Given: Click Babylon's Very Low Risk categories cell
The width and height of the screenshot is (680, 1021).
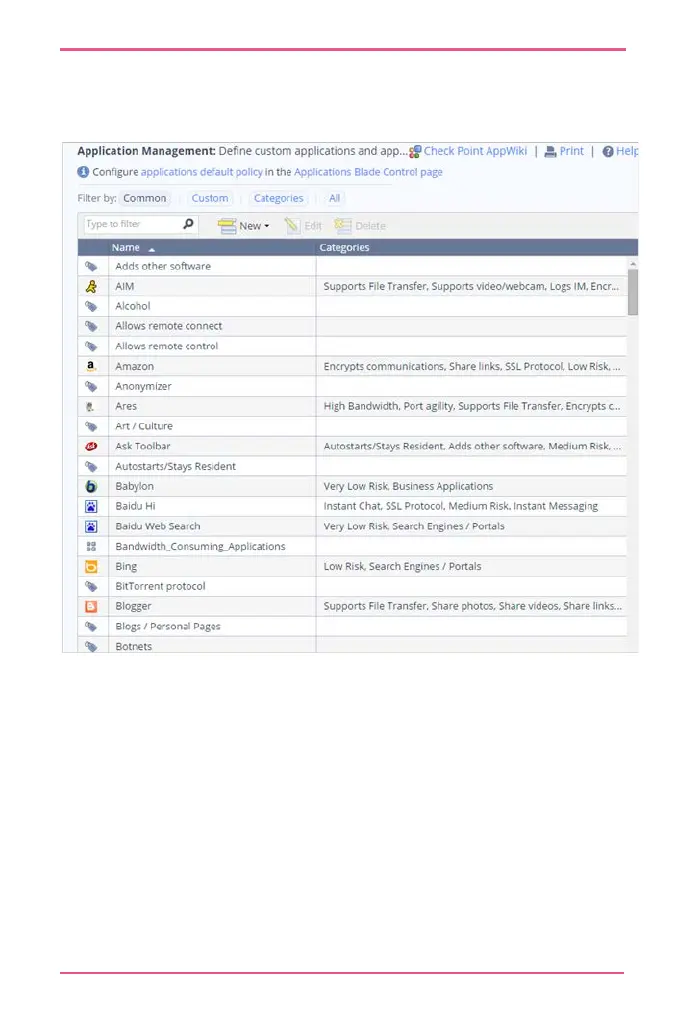Looking at the screenshot, I should click(472, 486).
